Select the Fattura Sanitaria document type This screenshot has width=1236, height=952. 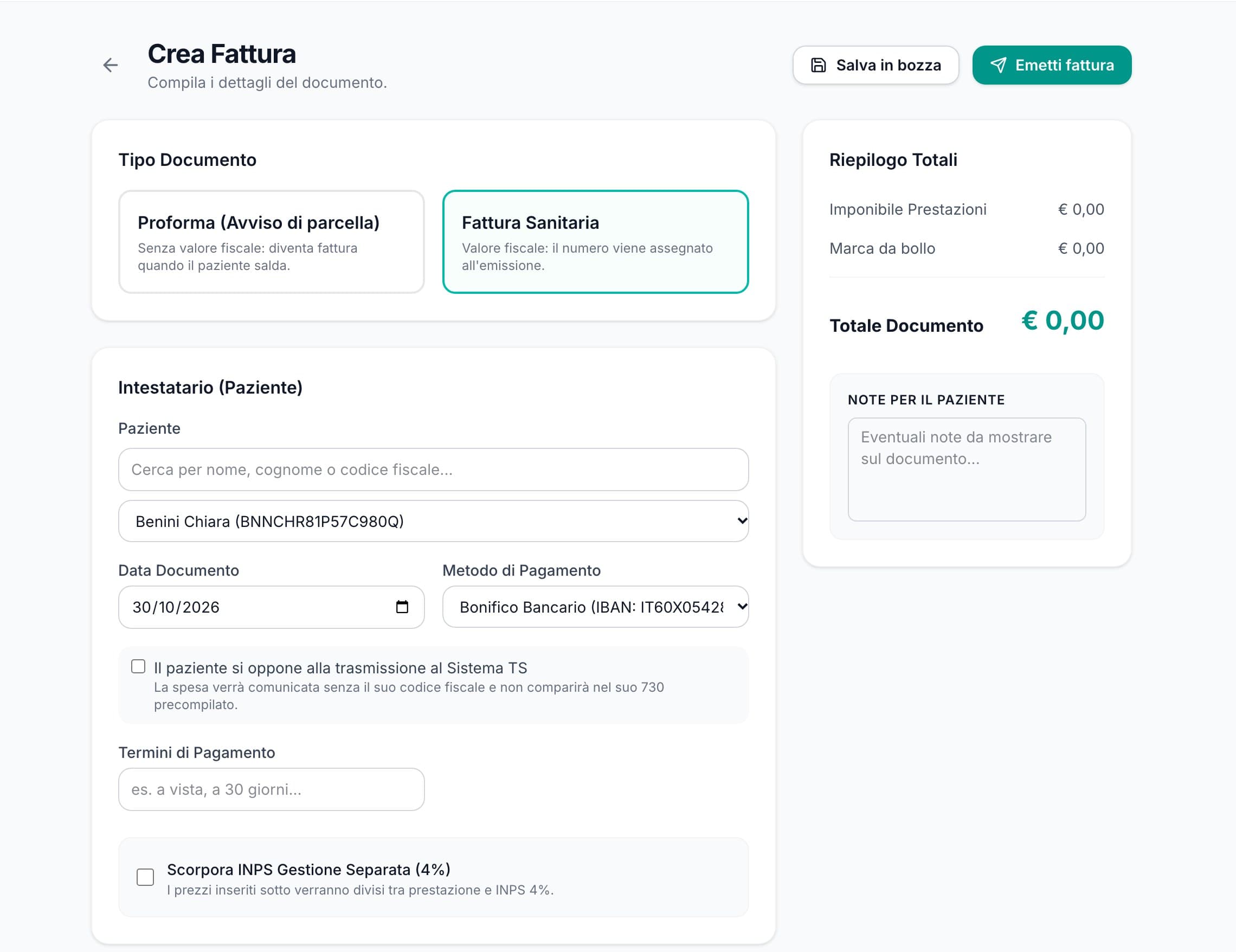coord(595,242)
